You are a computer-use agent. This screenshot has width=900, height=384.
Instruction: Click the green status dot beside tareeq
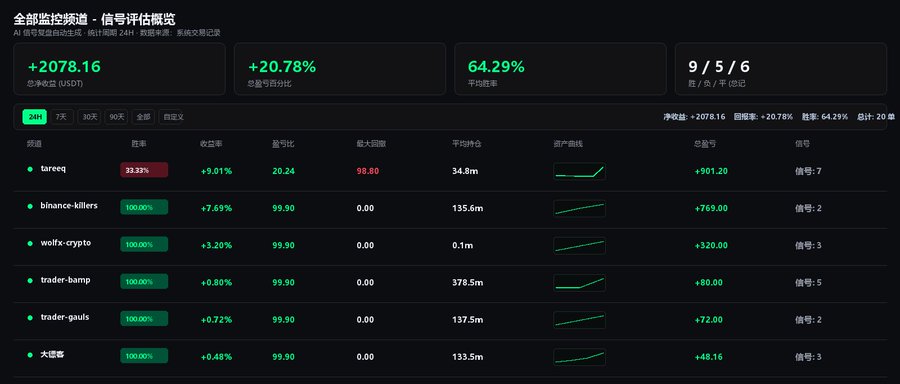[30, 169]
